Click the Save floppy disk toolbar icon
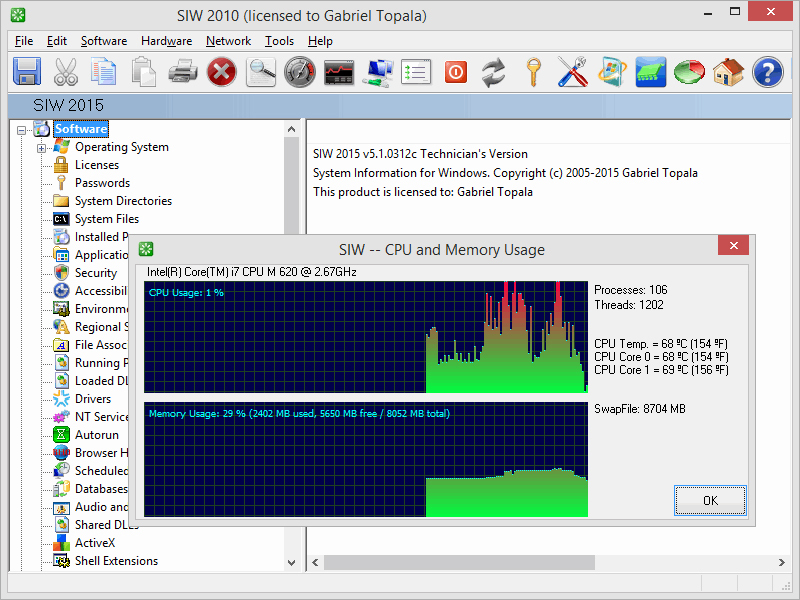This screenshot has width=800, height=600. tap(27, 72)
